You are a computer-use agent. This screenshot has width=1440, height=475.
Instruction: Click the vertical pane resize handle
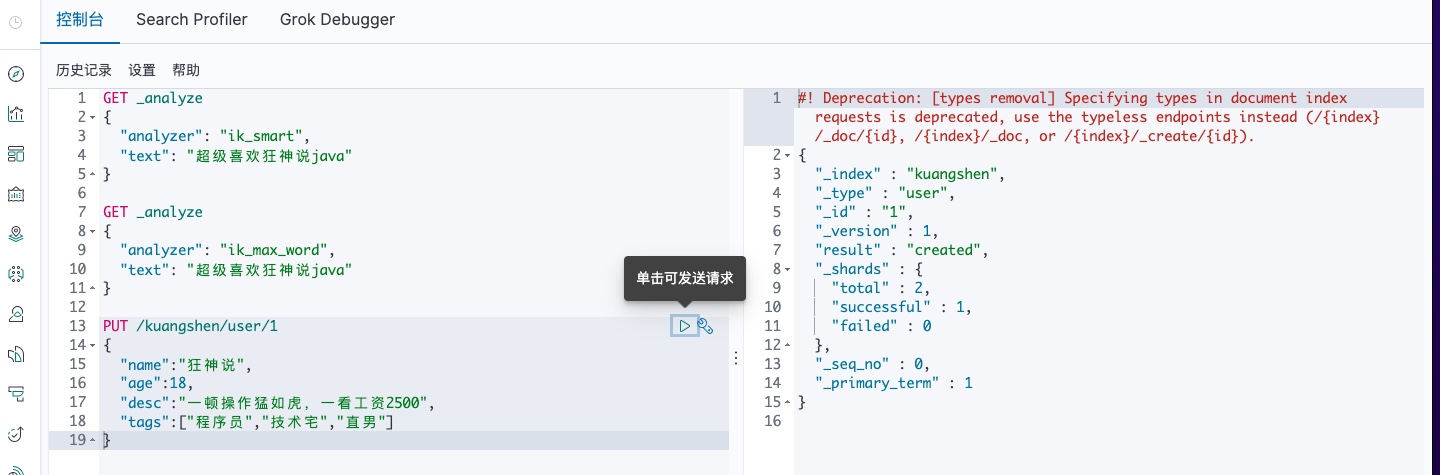click(x=737, y=357)
